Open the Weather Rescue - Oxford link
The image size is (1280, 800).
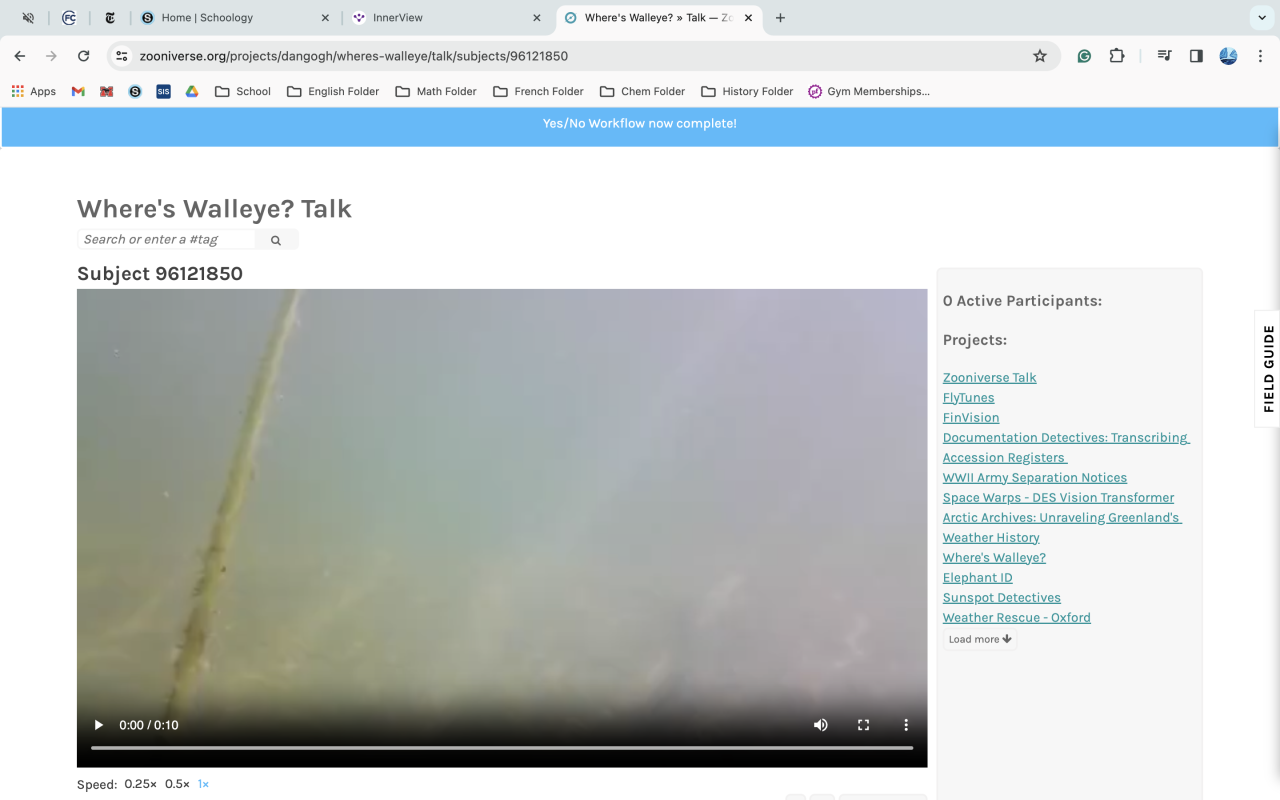(1016, 617)
